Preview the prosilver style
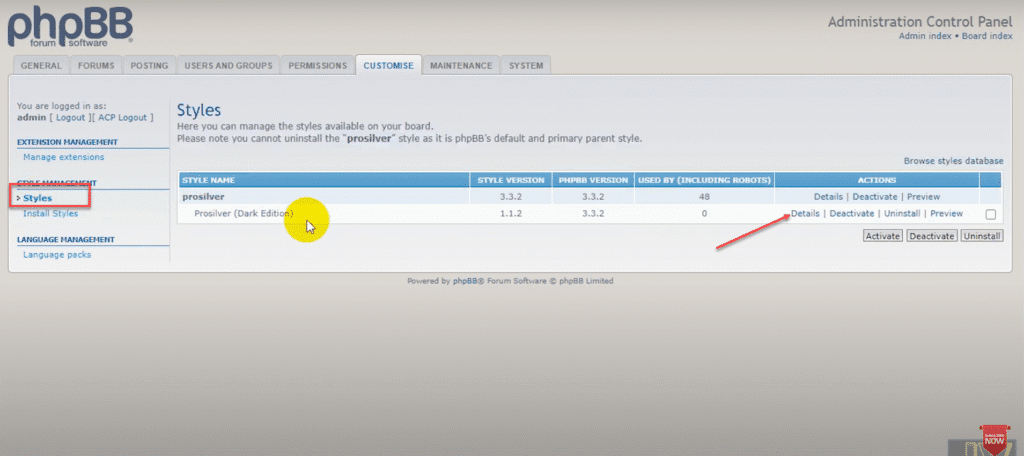Screen dimensions: 1024x456 click(923, 197)
